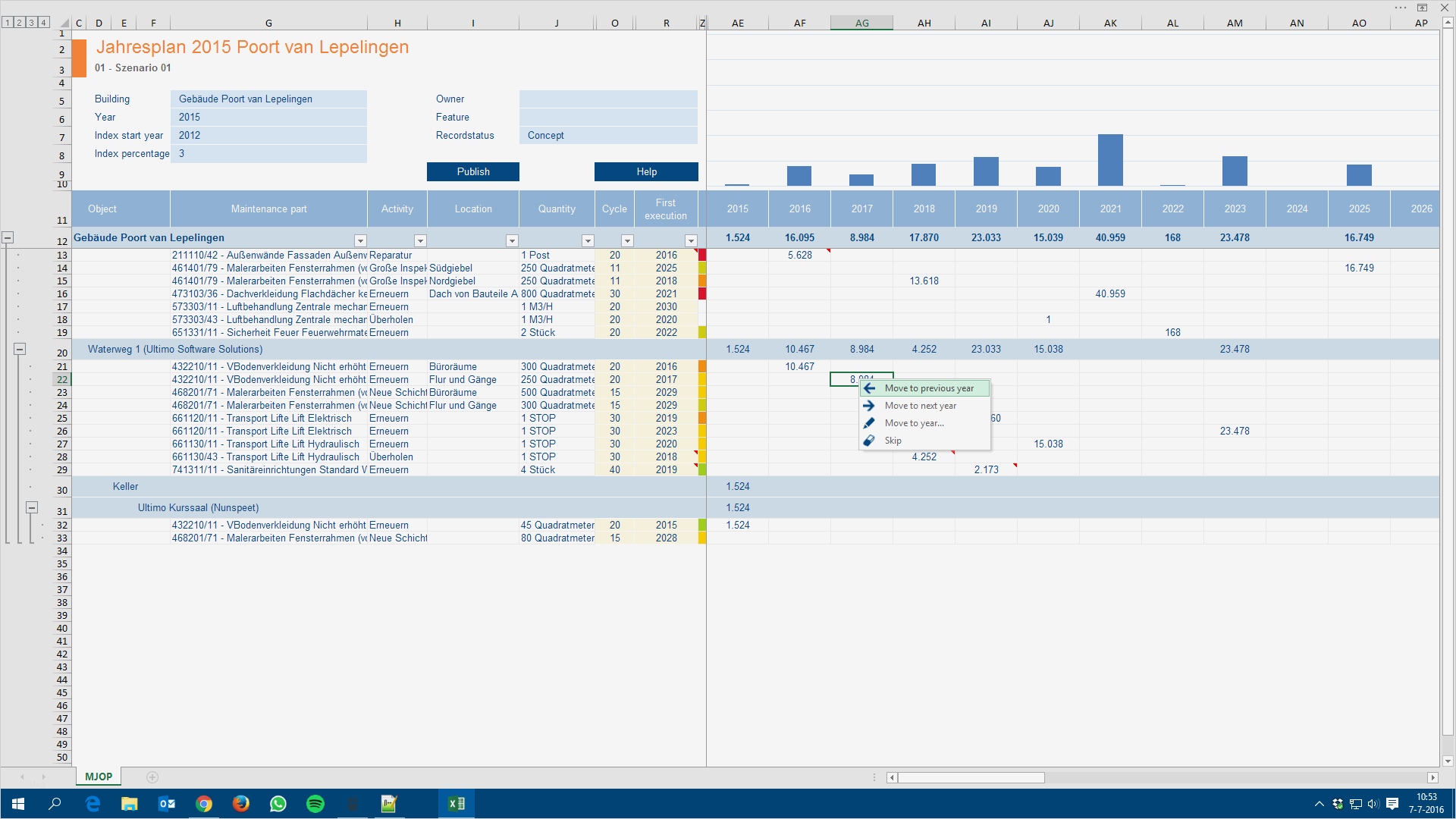Viewport: 1456px width, 819px height.
Task: Click the Skip eraser icon
Action: click(x=869, y=441)
